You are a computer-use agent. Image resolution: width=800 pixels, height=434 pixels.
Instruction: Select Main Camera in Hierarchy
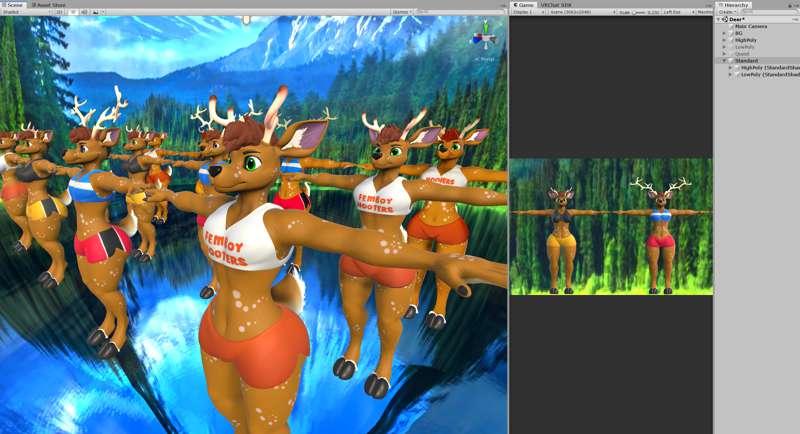point(751,27)
